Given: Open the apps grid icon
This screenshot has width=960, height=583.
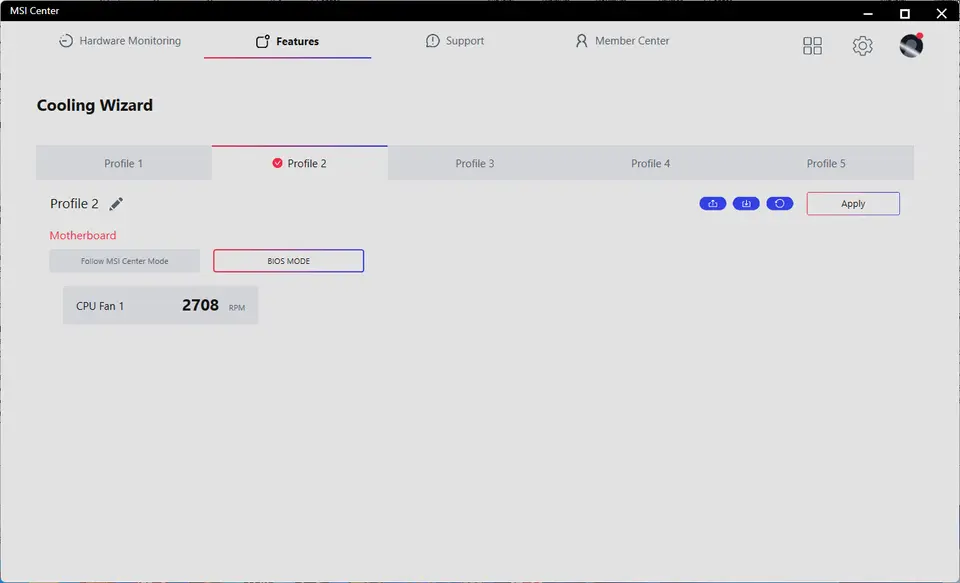Looking at the screenshot, I should coord(812,45).
